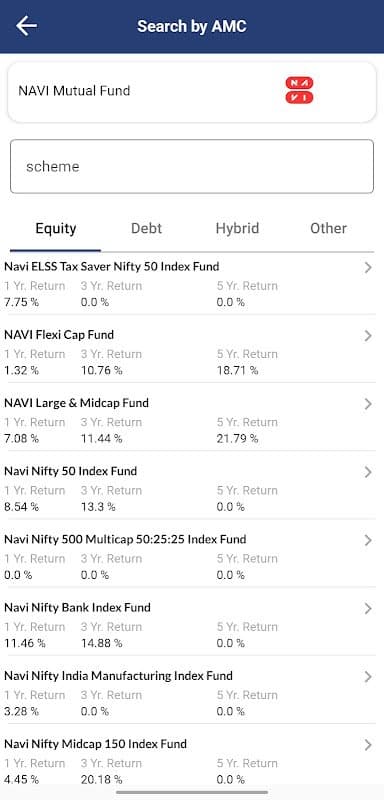Viewport: 384px width, 800px height.
Task: Switch to the Hybrid tab
Action: point(237,228)
